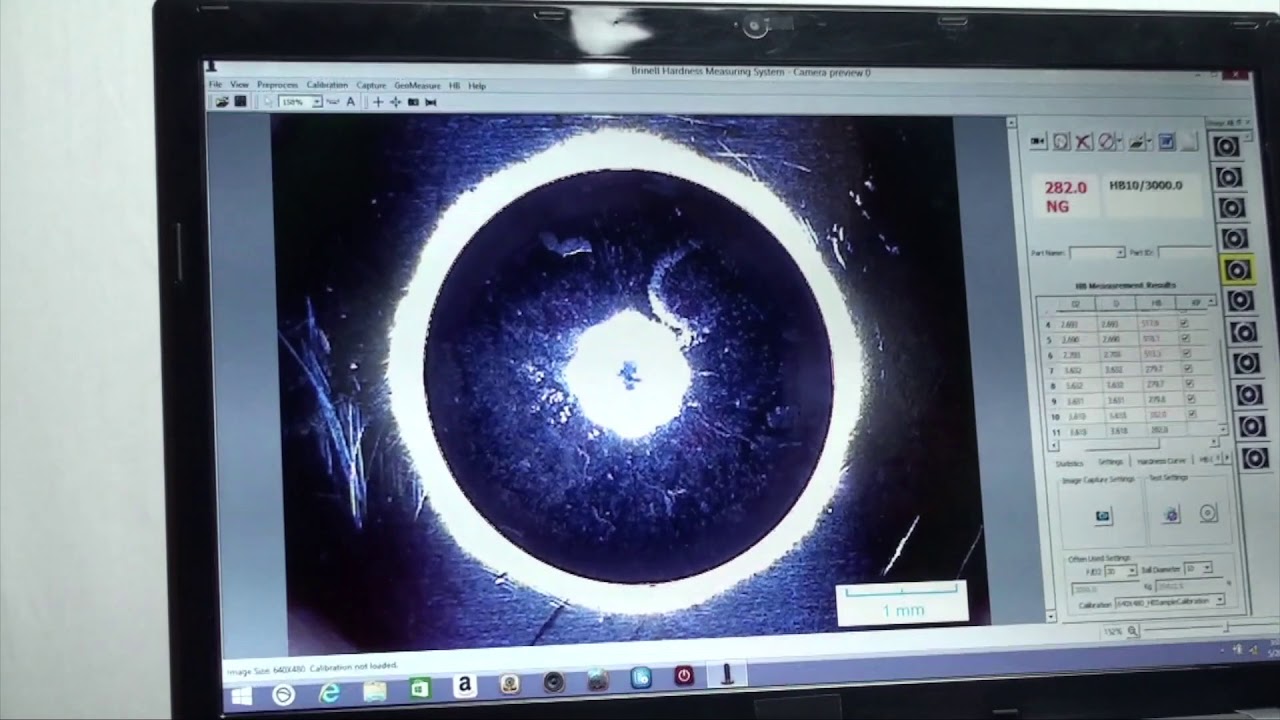The image size is (1280, 720).
Task: Click the camera capture toolbar icon
Action: (413, 102)
